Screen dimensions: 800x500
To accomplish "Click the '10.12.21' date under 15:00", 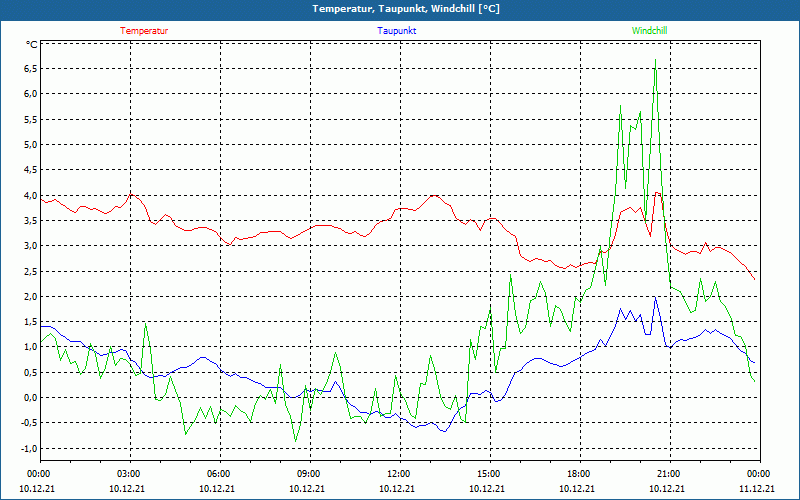I will tap(487, 488).
